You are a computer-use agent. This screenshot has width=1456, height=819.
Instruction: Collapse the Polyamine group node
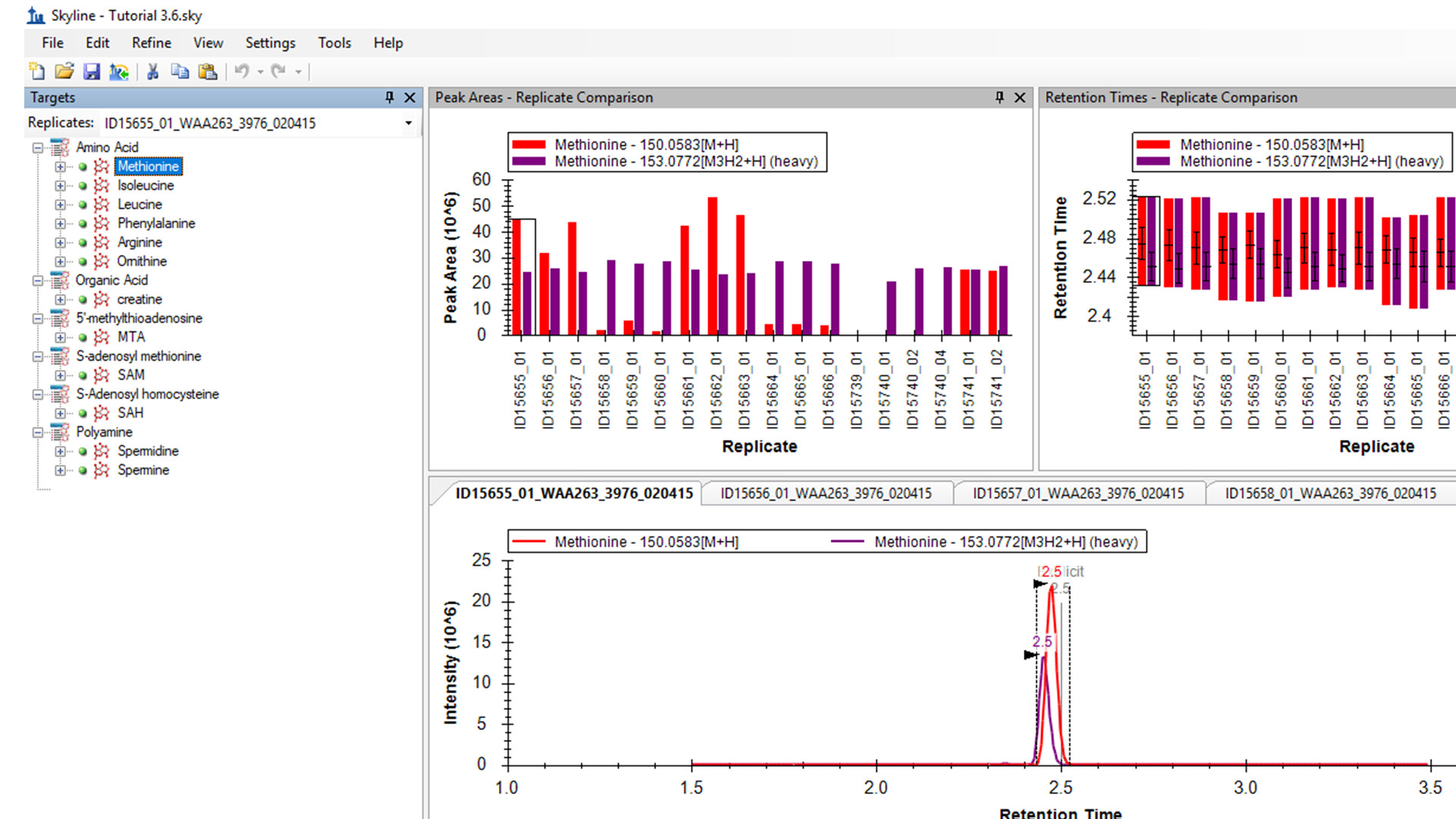[37, 433]
